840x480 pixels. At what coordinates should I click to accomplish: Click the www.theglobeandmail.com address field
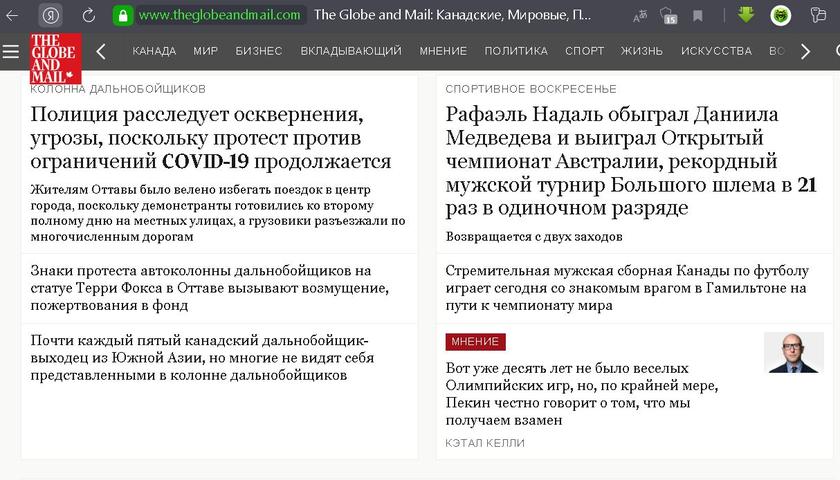[220, 15]
